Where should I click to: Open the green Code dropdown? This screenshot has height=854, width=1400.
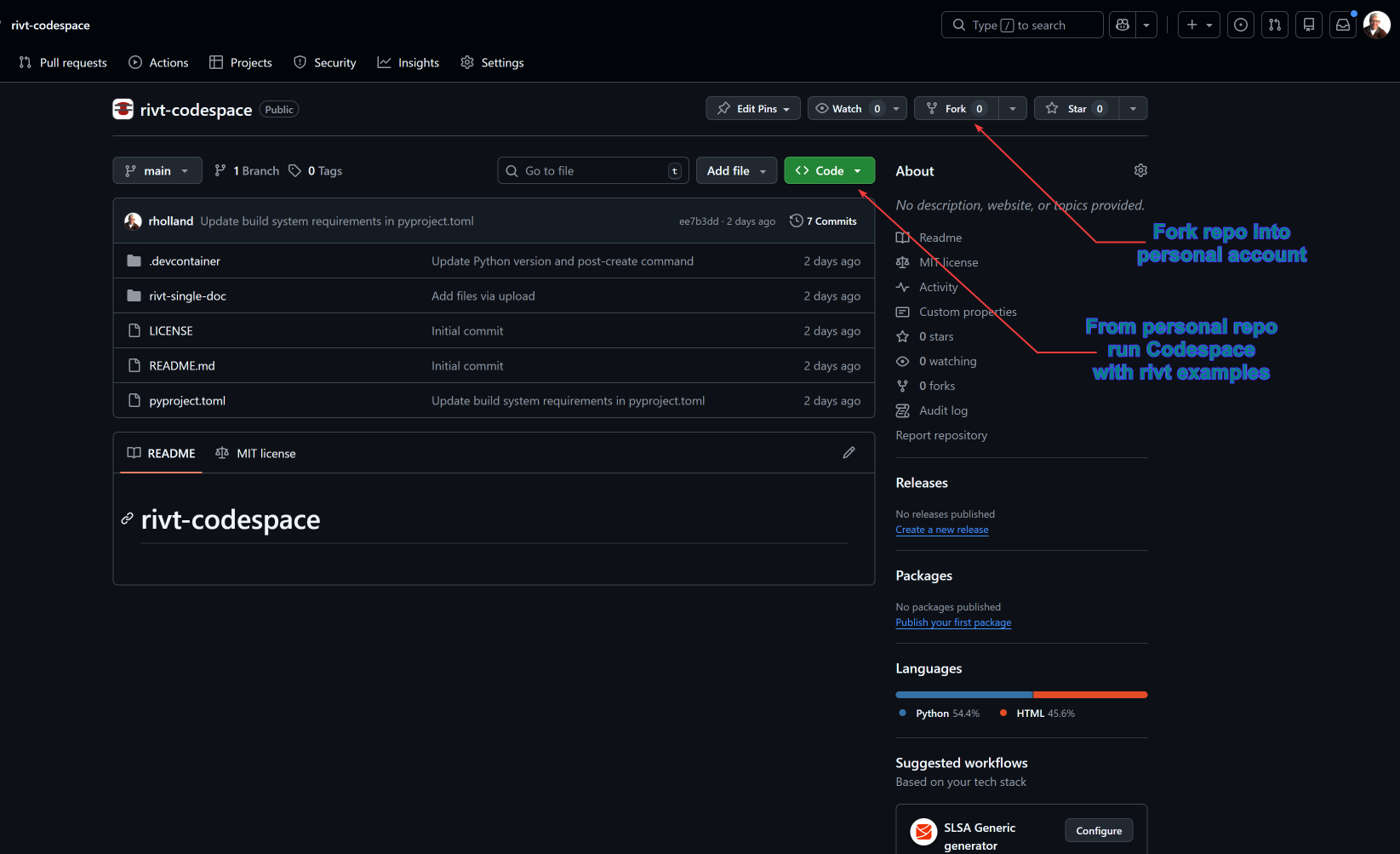coord(829,171)
